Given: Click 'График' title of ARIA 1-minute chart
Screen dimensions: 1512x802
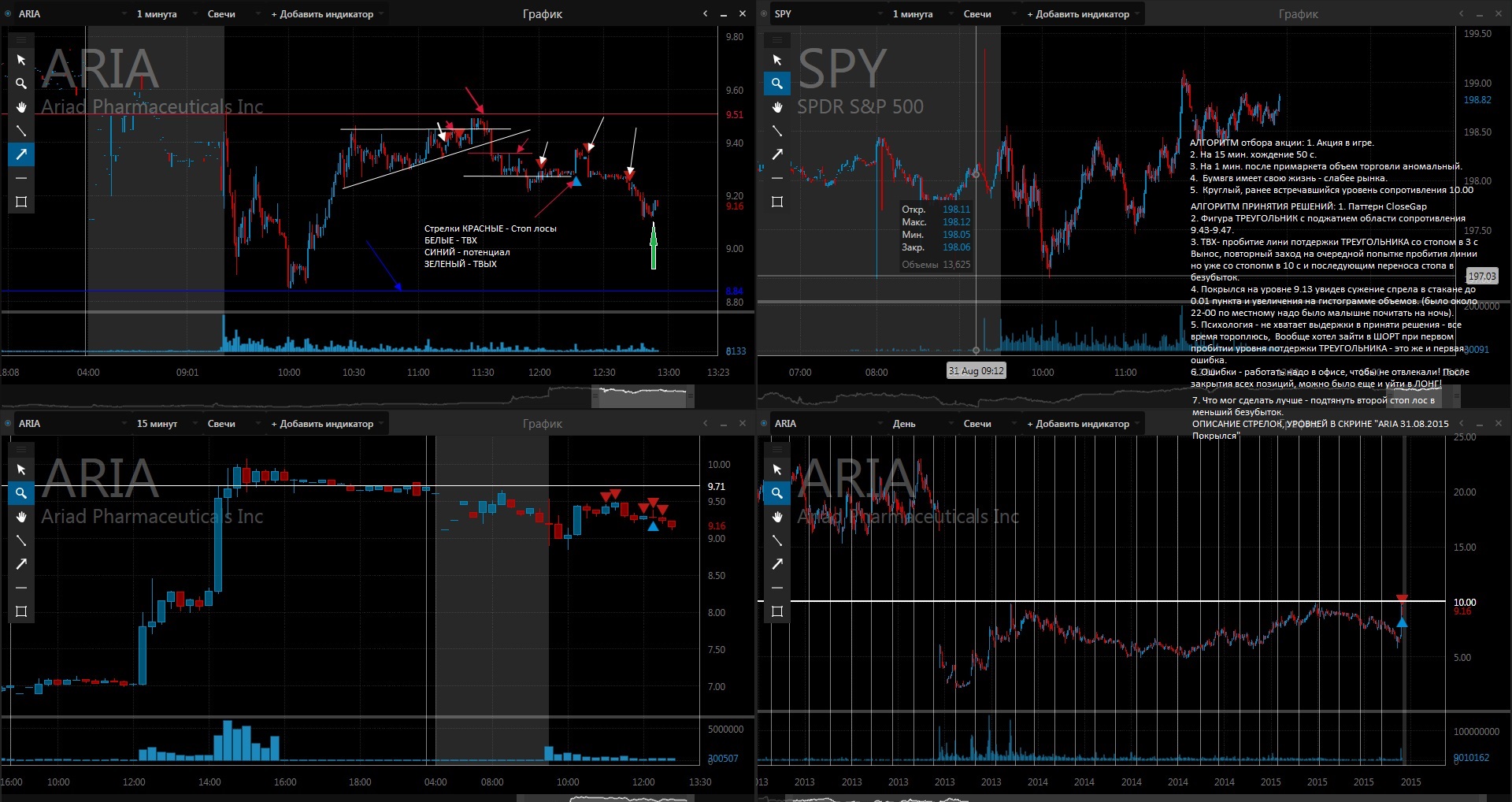Looking at the screenshot, I should 543,14.
